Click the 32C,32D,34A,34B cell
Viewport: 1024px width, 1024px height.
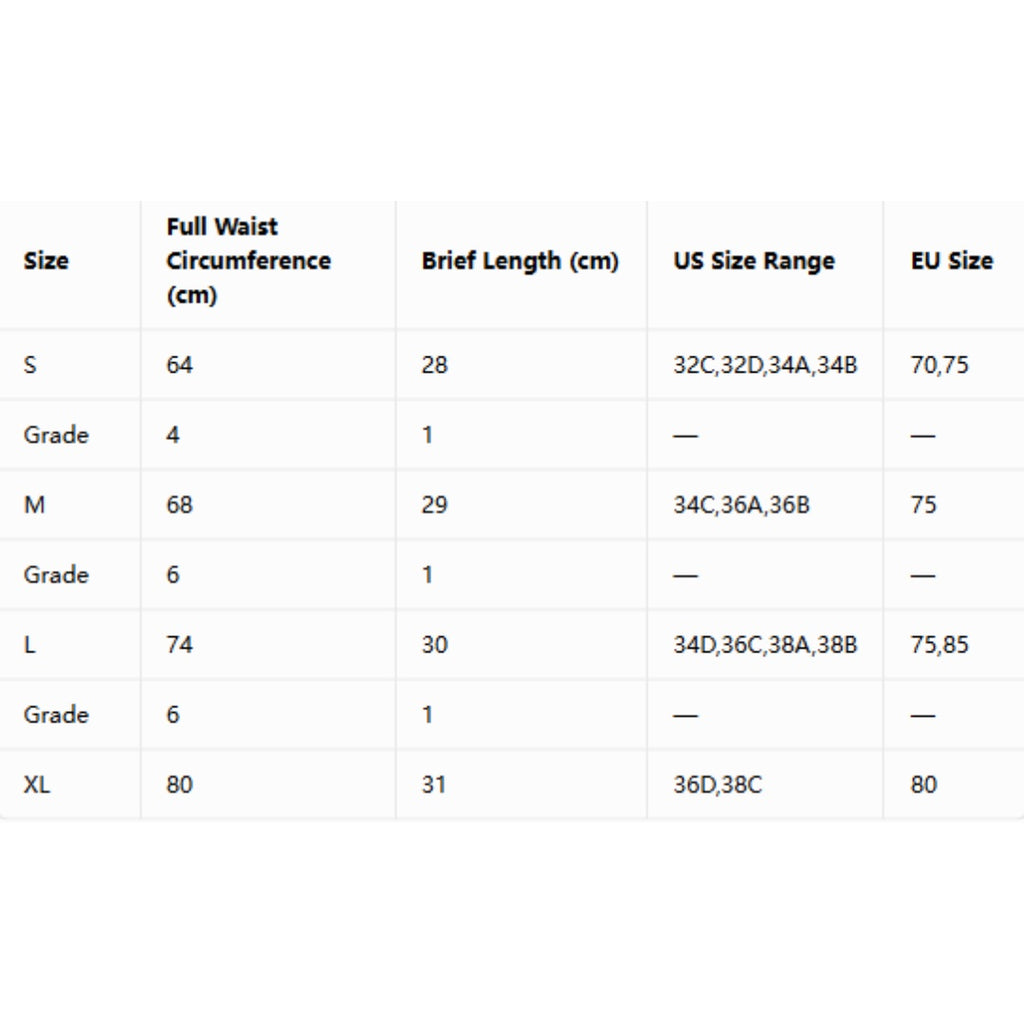click(x=765, y=364)
